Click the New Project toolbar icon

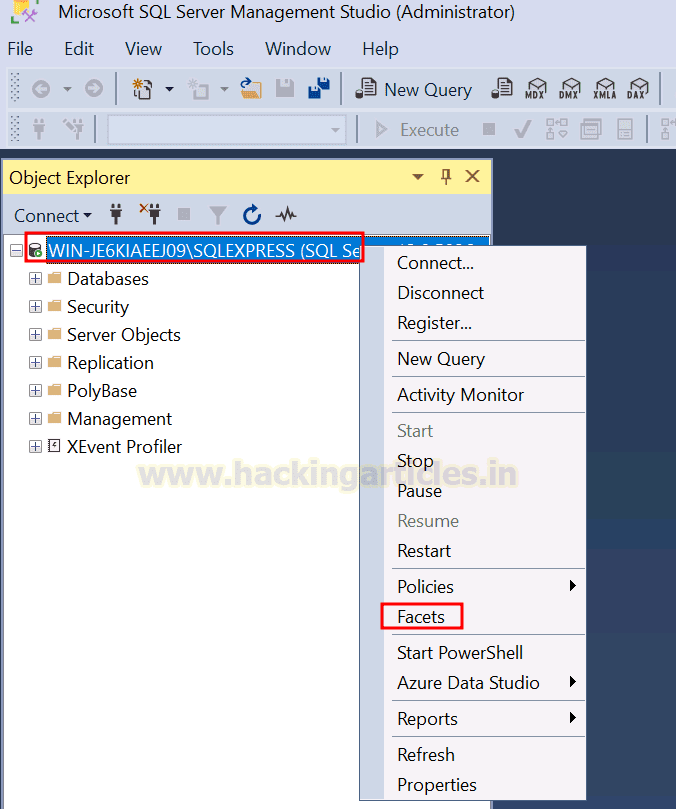tap(142, 89)
